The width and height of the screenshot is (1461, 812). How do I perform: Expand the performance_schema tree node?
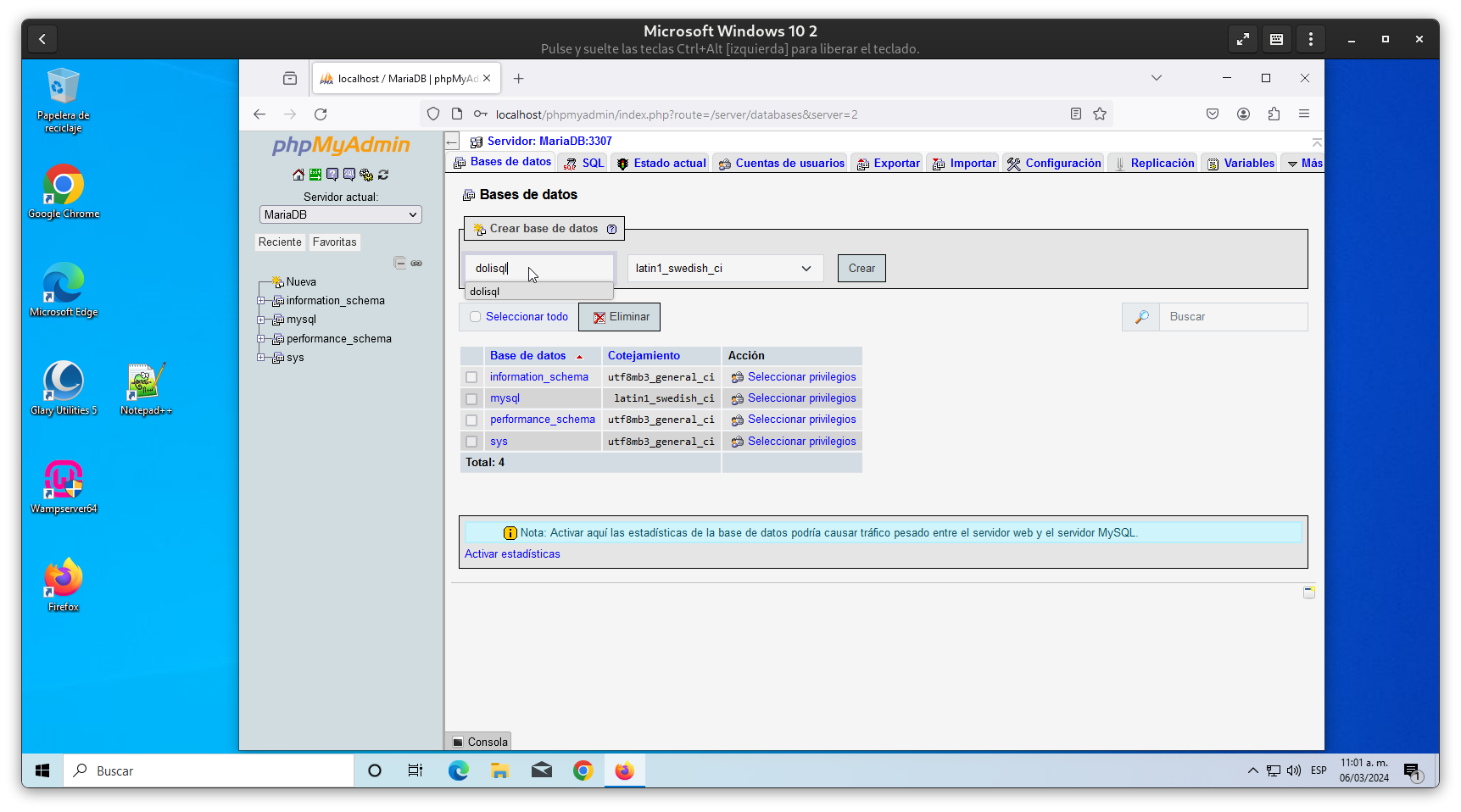click(261, 339)
